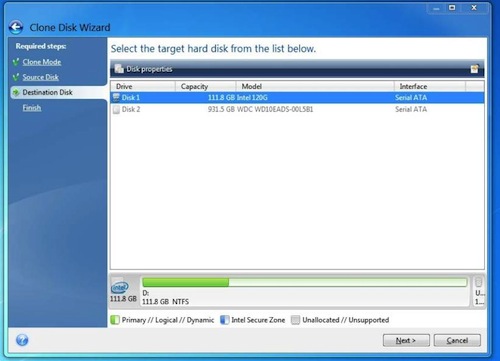Sort by the Model column header
This screenshot has height=361, width=500.
(x=315, y=86)
